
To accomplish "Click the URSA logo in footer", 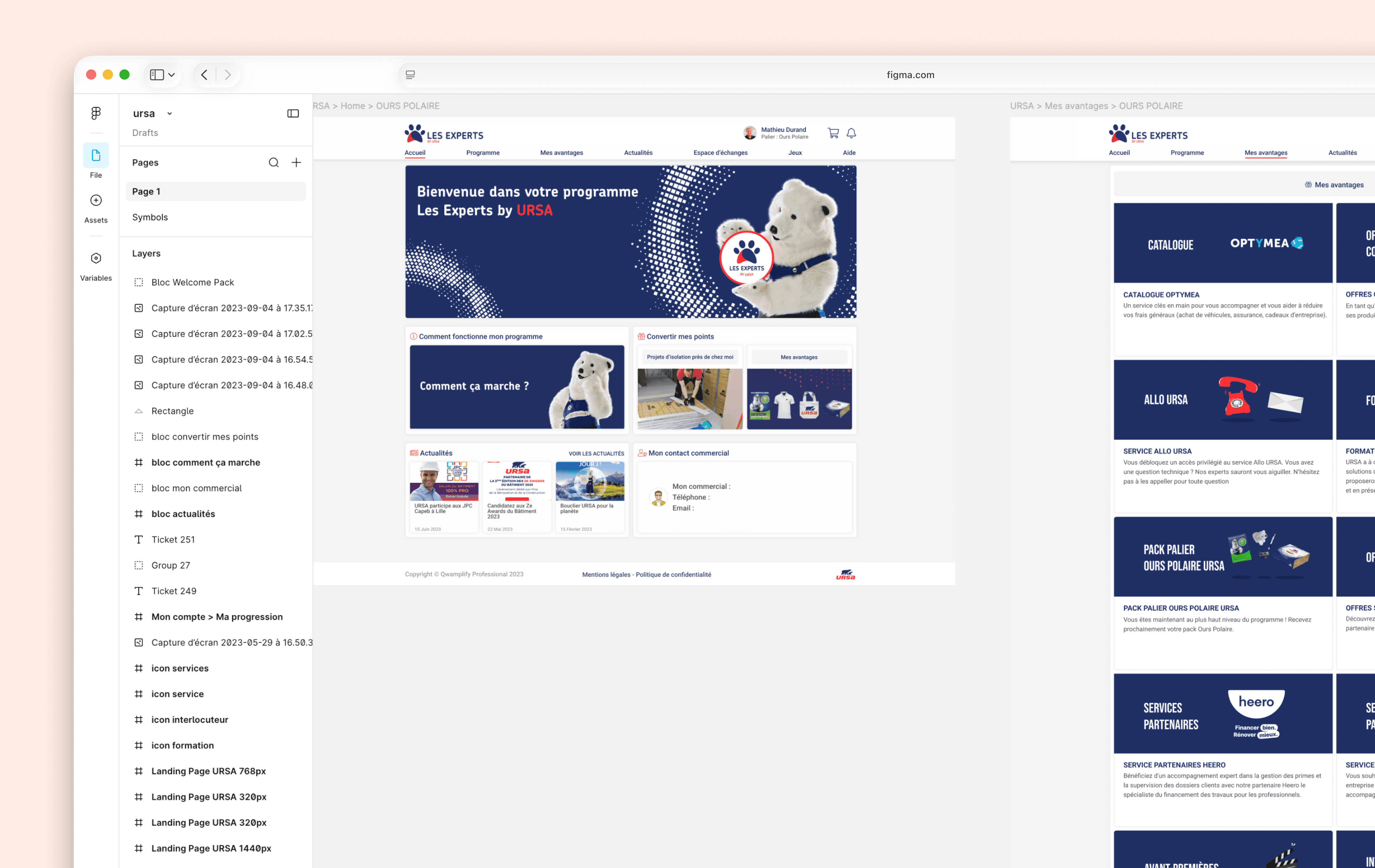I will pos(846,574).
